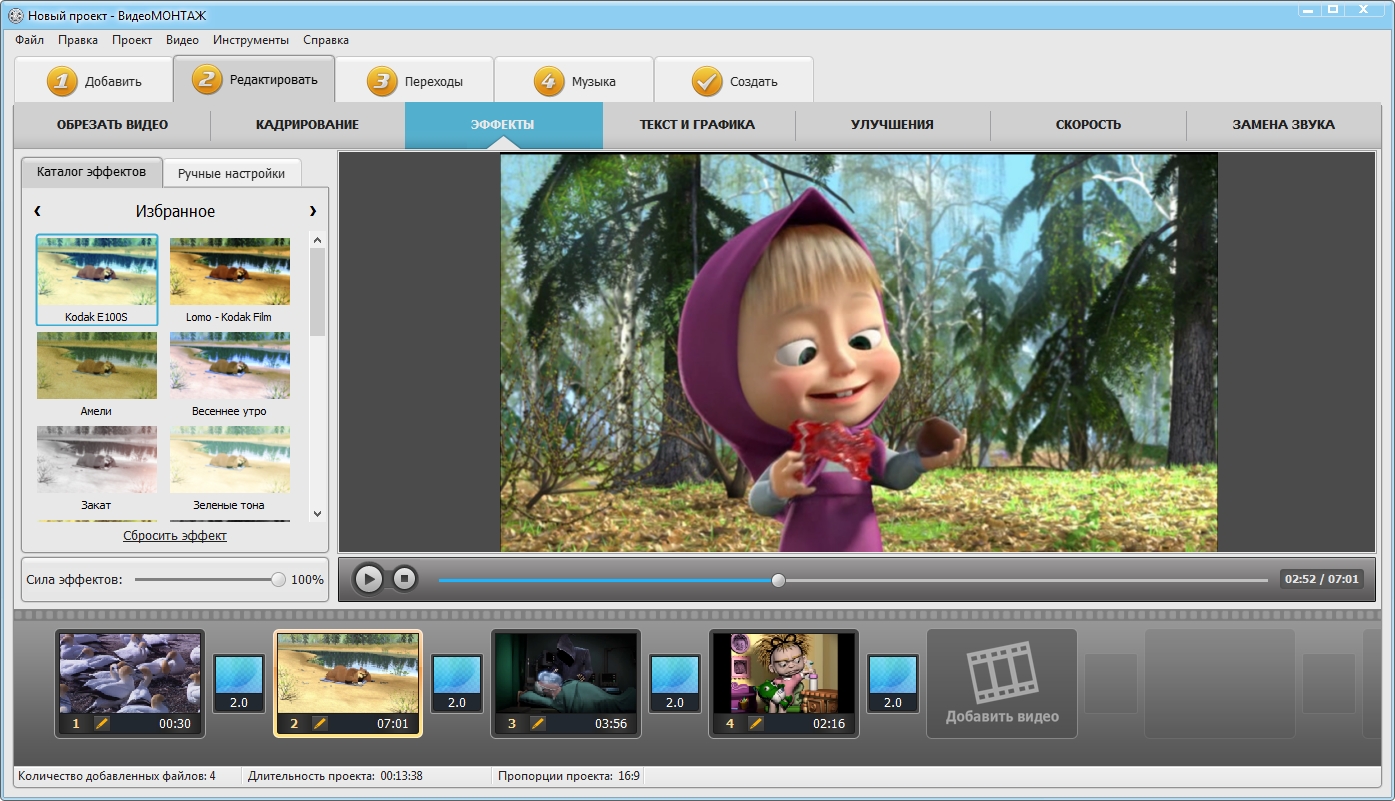The height and width of the screenshot is (801, 1395).
Task: Apply the Зеленые тона effect
Action: click(x=229, y=469)
